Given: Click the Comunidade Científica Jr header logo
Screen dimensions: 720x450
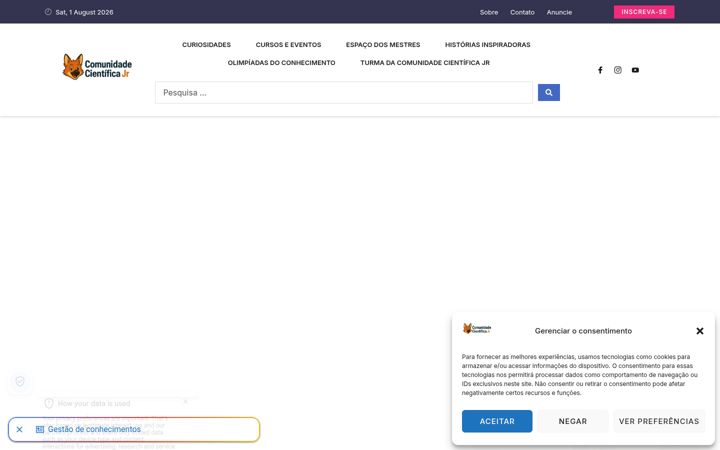Looking at the screenshot, I should pos(97,67).
